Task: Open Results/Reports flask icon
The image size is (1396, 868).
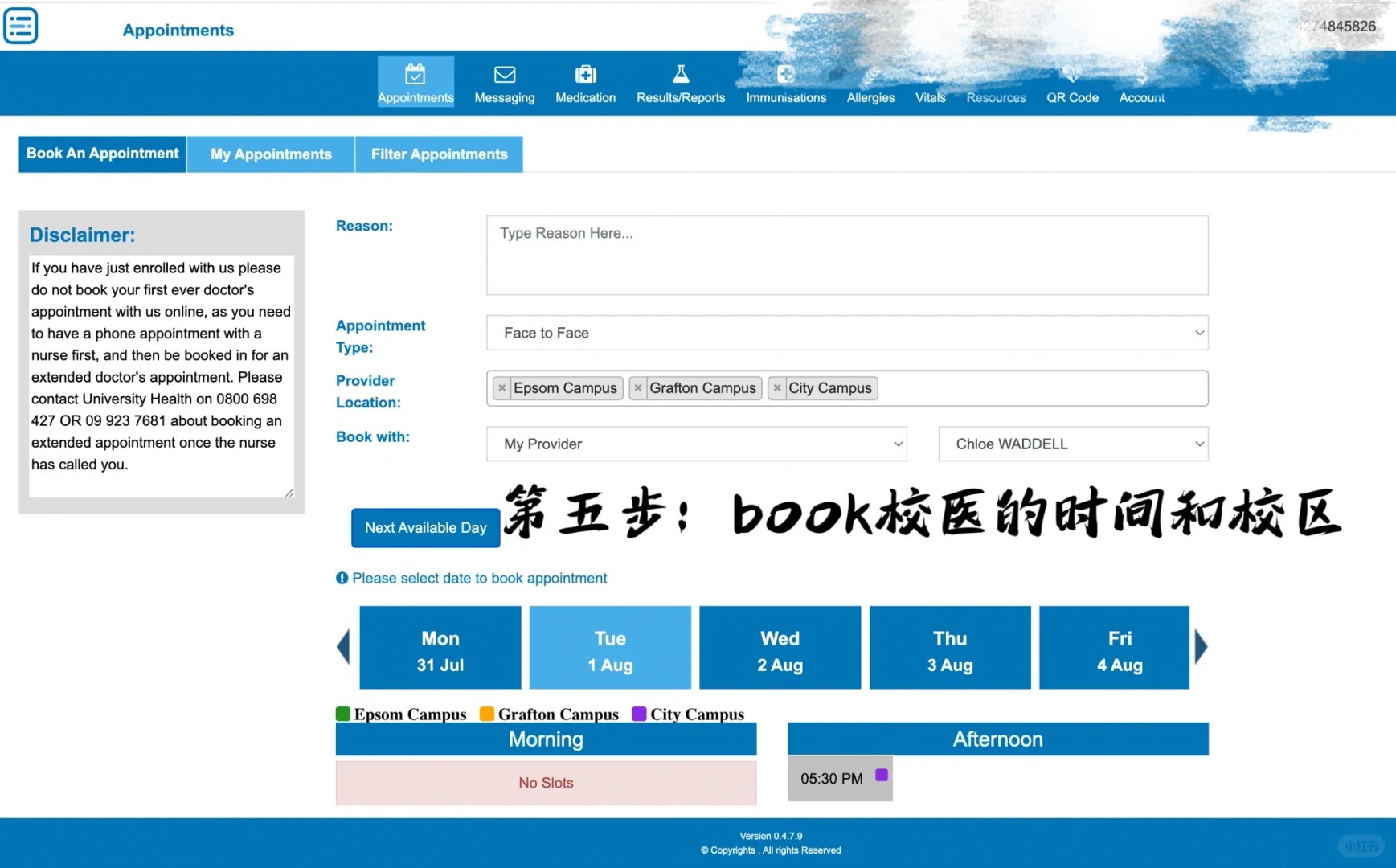Action: tap(680, 75)
